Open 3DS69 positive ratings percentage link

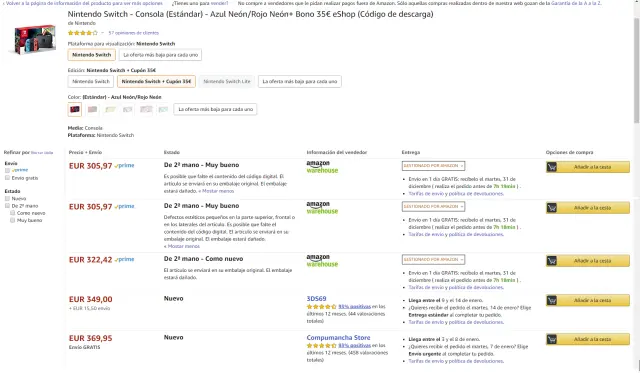coord(355,306)
